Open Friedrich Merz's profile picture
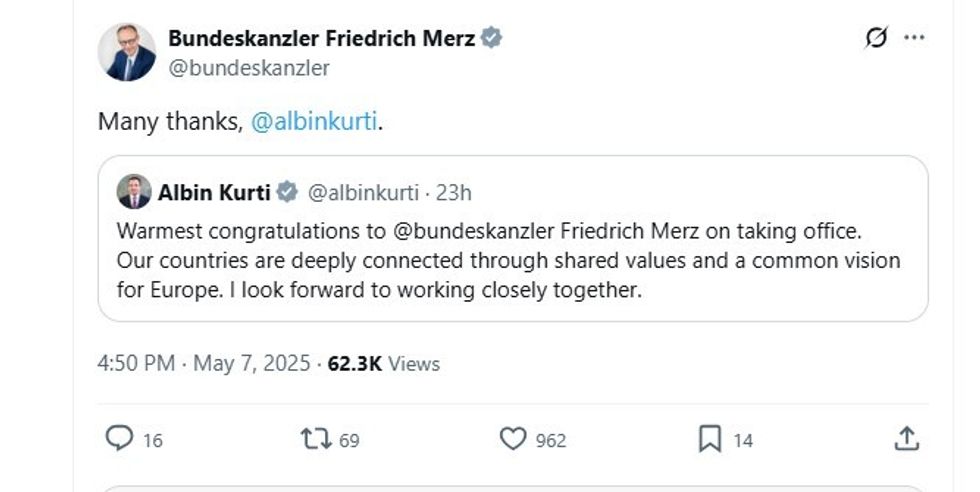Viewport: 980px width, 492px height. [127, 52]
